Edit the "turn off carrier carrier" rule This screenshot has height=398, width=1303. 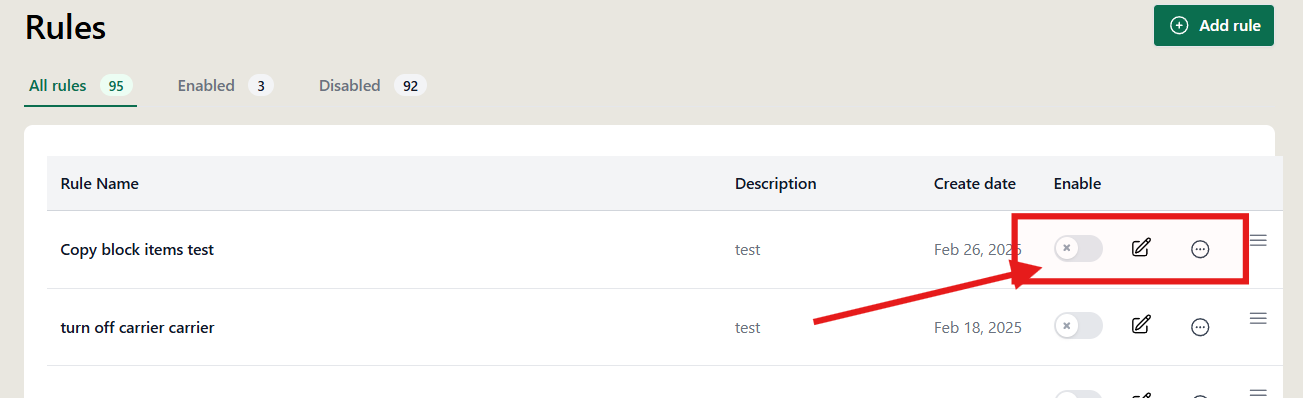(x=1141, y=325)
